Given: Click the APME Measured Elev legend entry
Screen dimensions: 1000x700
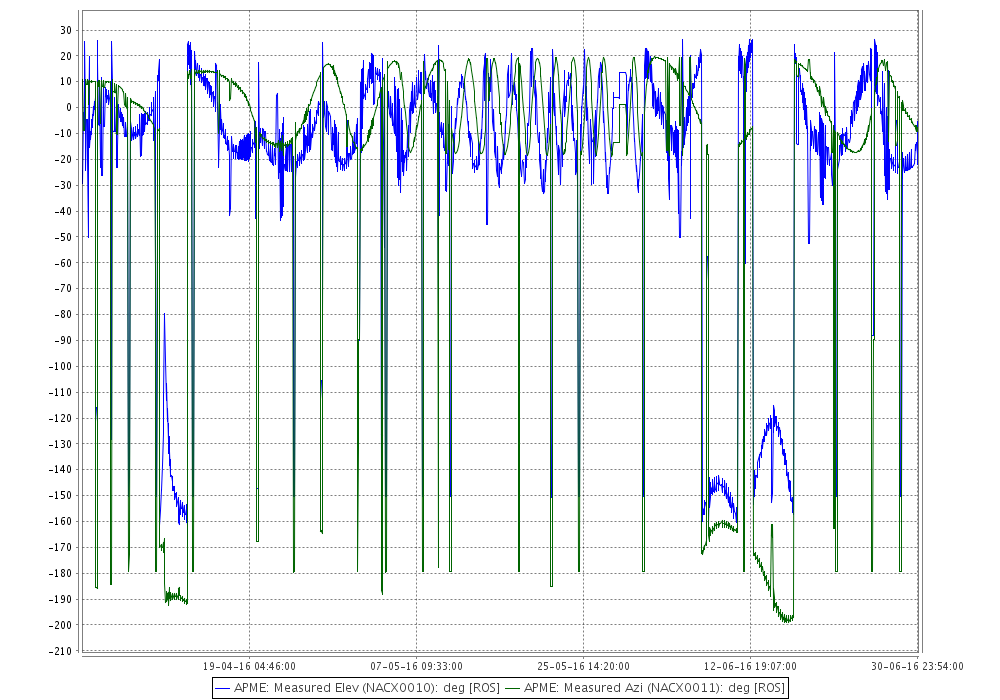Looking at the screenshot, I should [x=358, y=688].
